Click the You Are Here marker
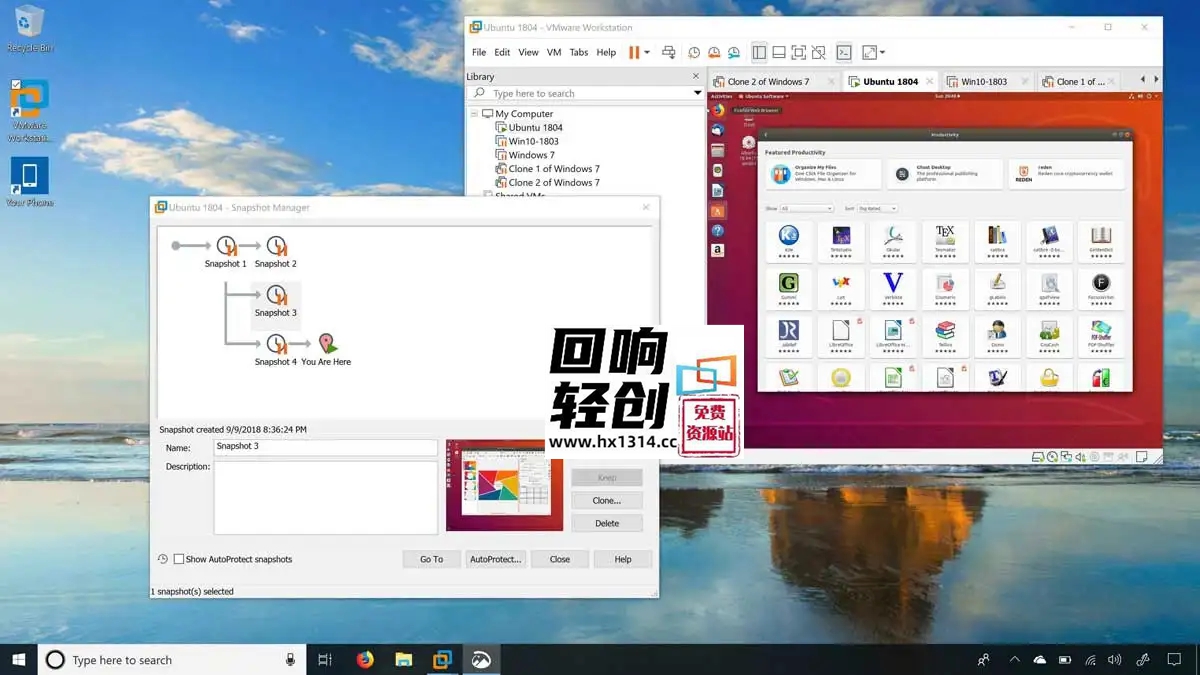The width and height of the screenshot is (1200, 675). (326, 350)
